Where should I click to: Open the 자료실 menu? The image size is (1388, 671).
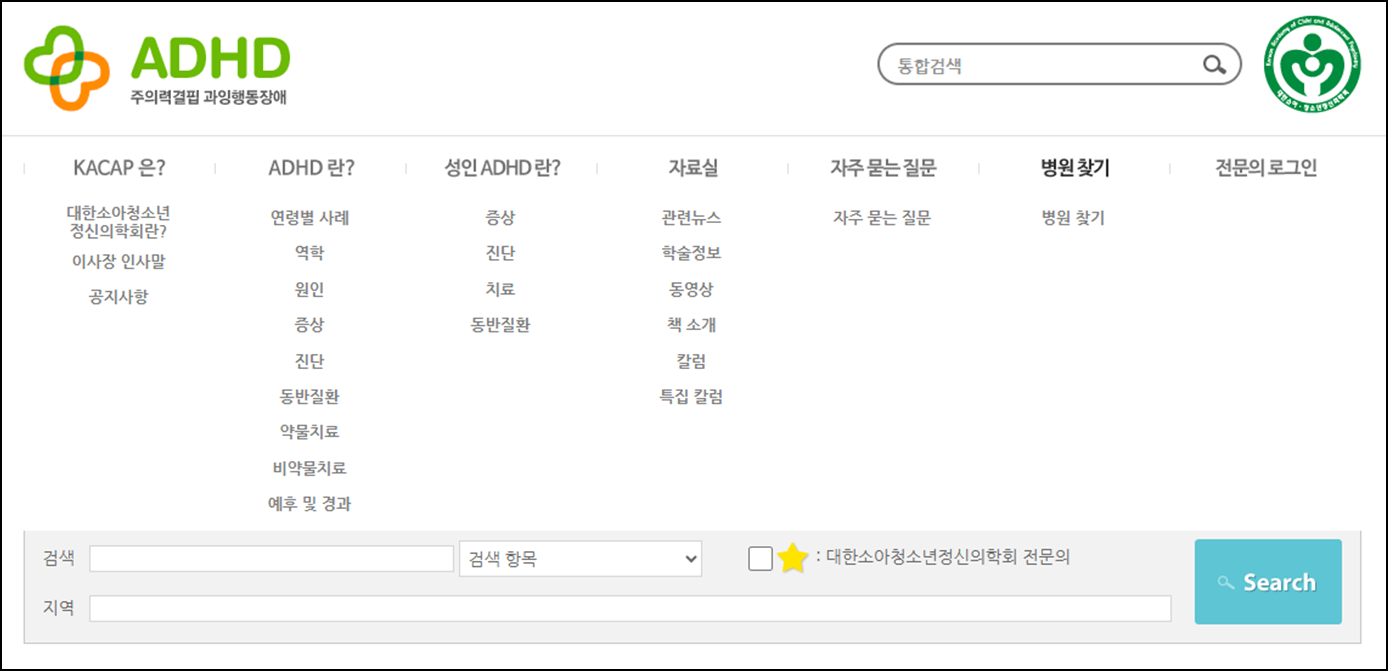(692, 168)
